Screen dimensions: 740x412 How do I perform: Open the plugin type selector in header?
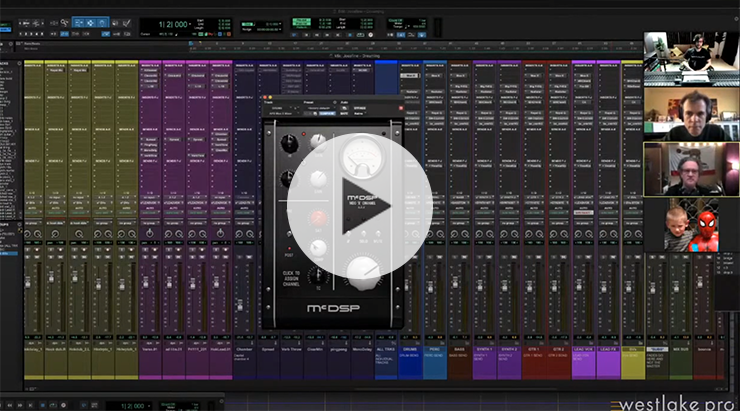[x=282, y=113]
